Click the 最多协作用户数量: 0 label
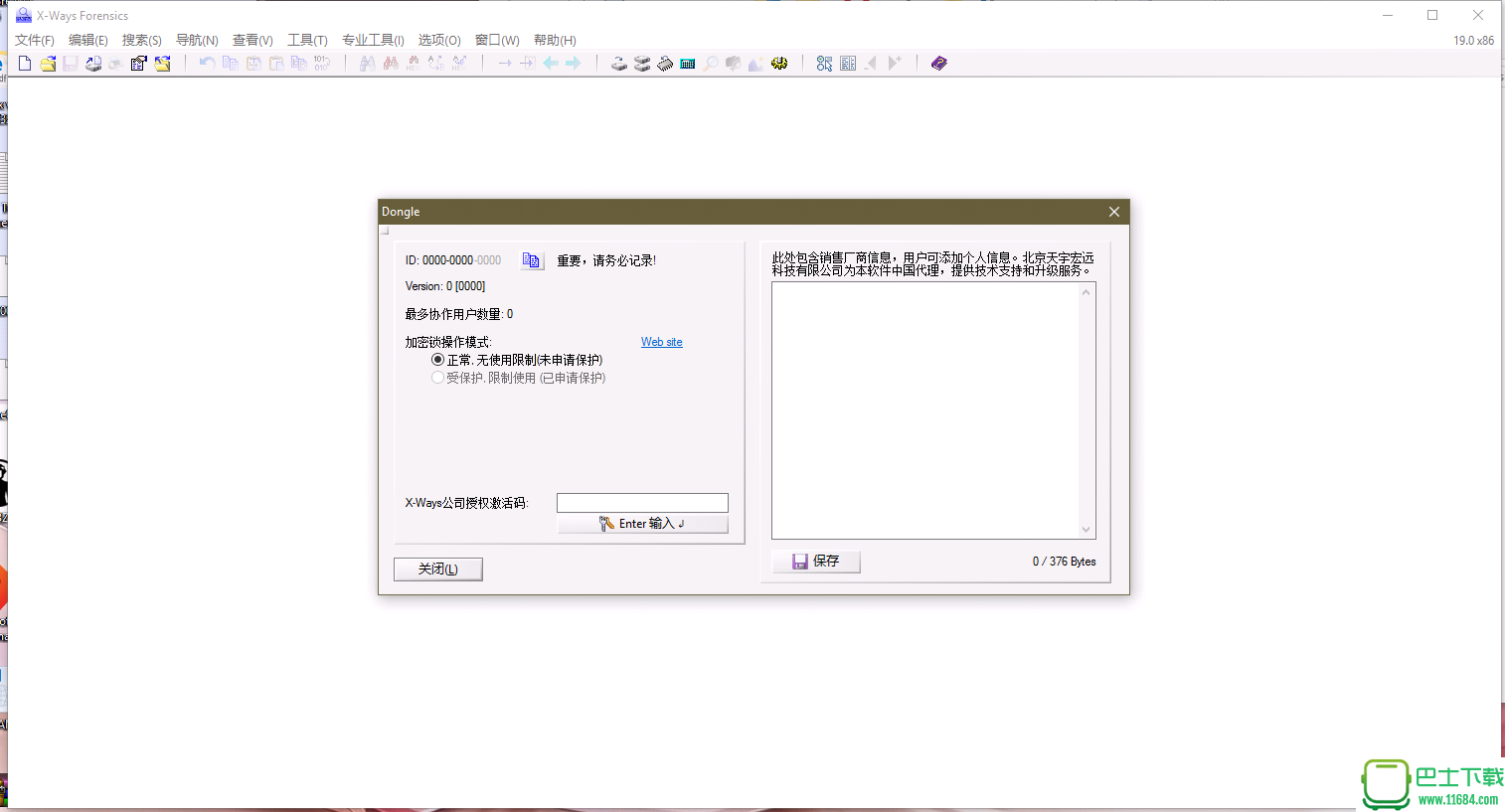This screenshot has width=1505, height=812. tap(459, 314)
